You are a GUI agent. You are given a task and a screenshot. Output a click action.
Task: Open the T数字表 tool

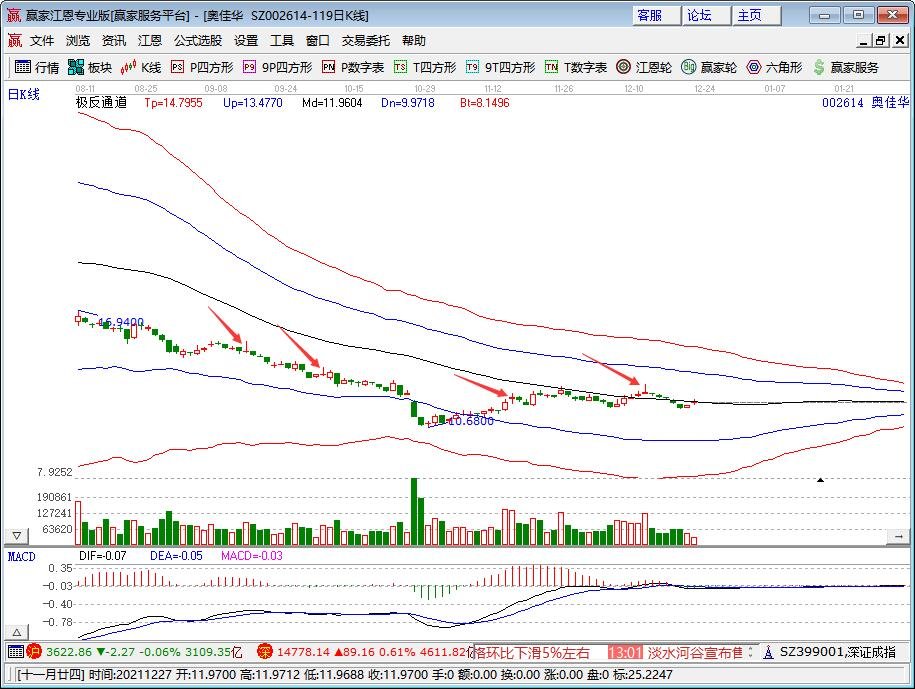(x=576, y=67)
